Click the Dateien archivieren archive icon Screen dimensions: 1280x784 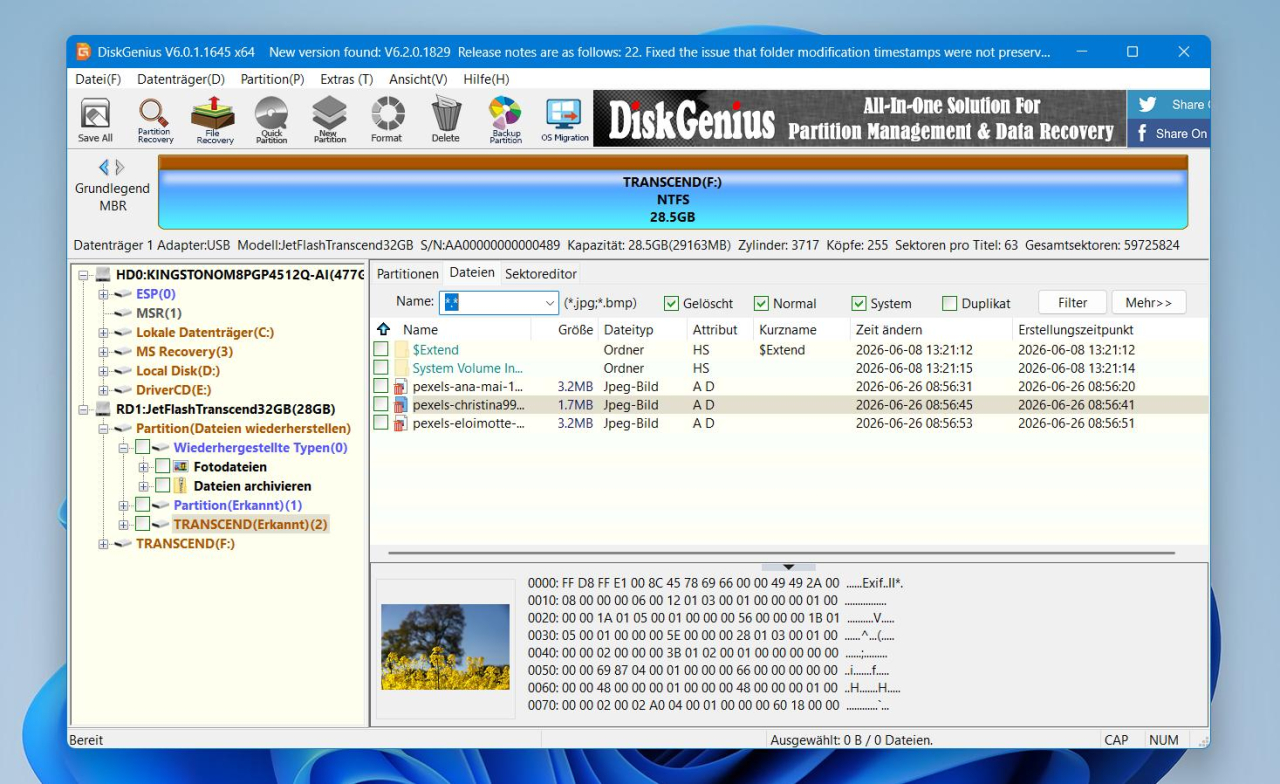point(181,485)
